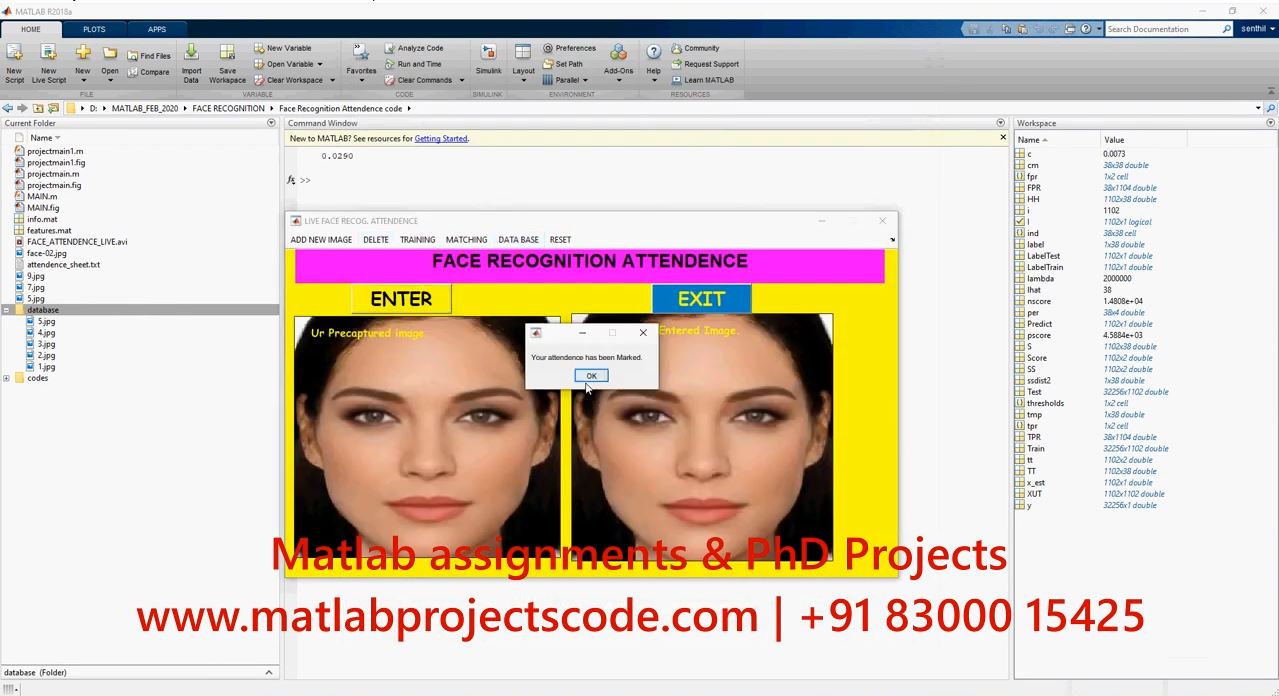This screenshot has height=696, width=1279.
Task: Click Learn MATLAB in Resources
Action: [x=702, y=80]
